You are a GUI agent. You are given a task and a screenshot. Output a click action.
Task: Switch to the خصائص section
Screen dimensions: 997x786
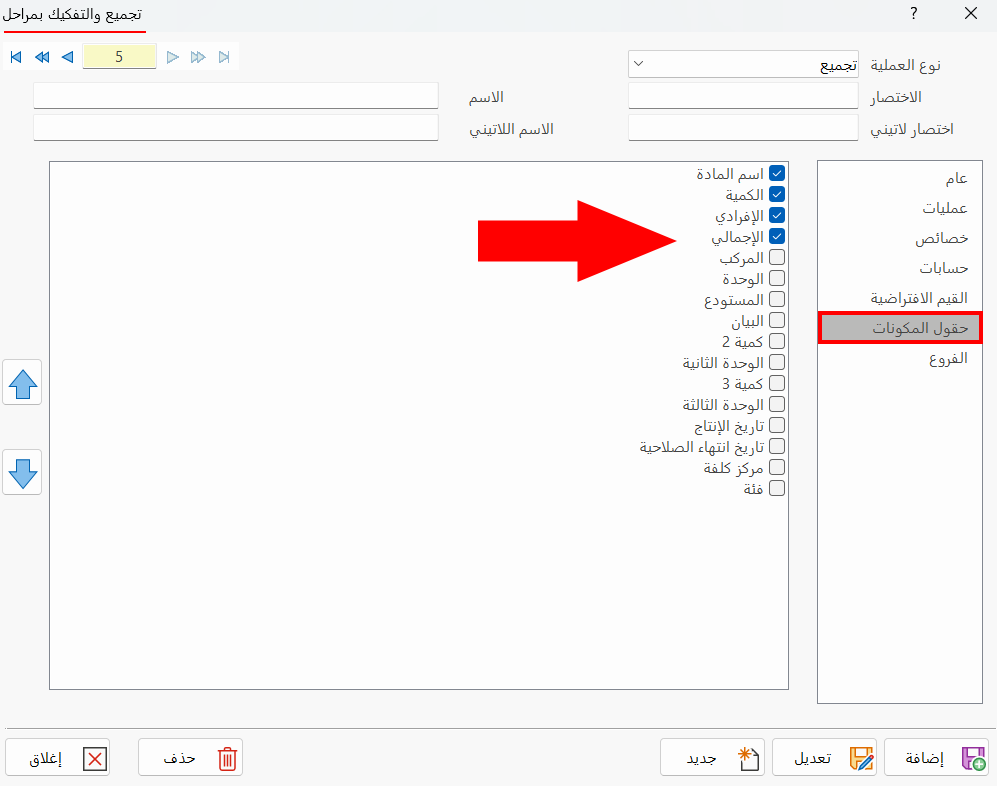(x=900, y=238)
